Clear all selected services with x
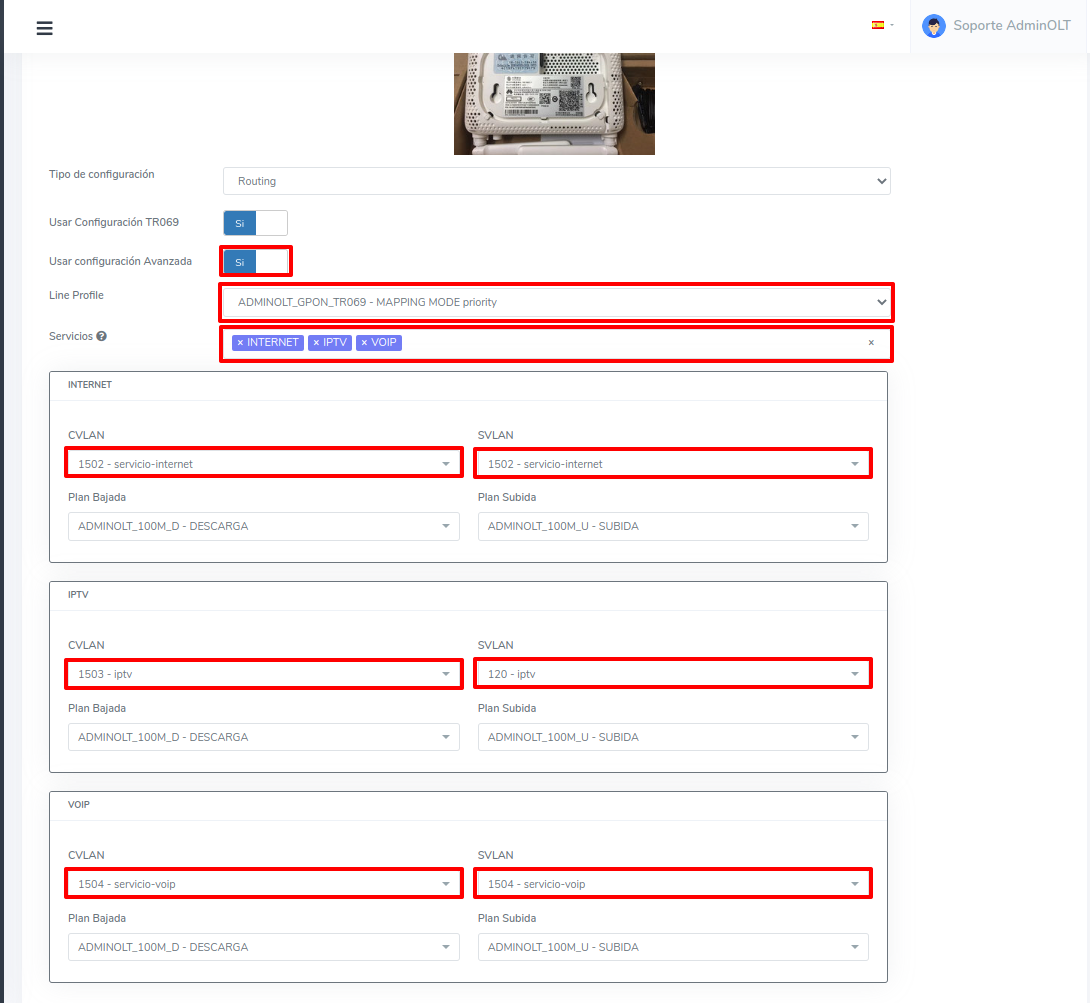Image resolution: width=1090 pixels, height=1003 pixels. (871, 343)
